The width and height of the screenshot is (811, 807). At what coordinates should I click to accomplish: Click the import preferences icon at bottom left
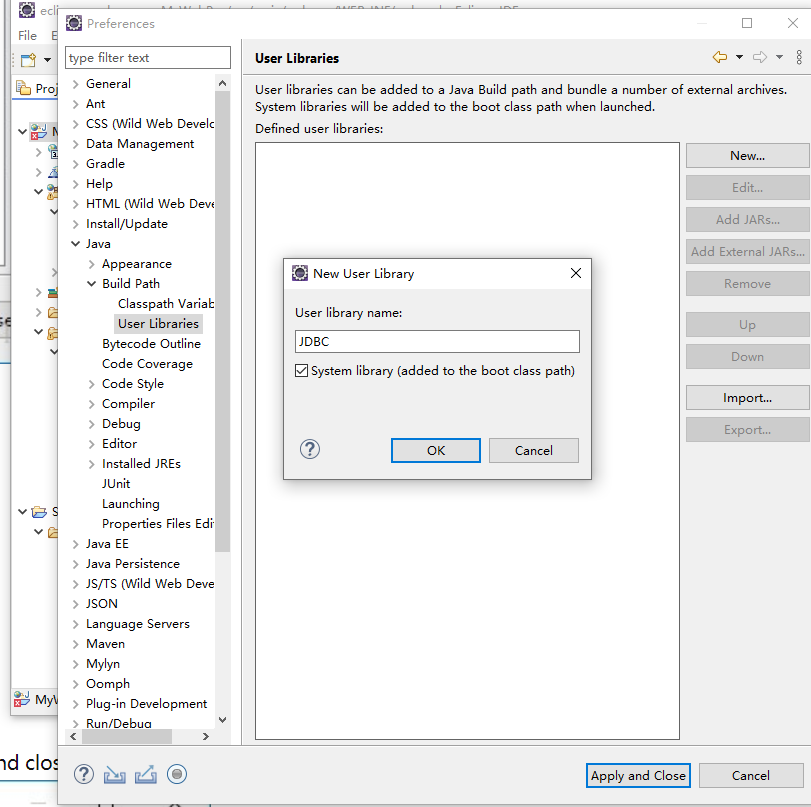point(114,775)
